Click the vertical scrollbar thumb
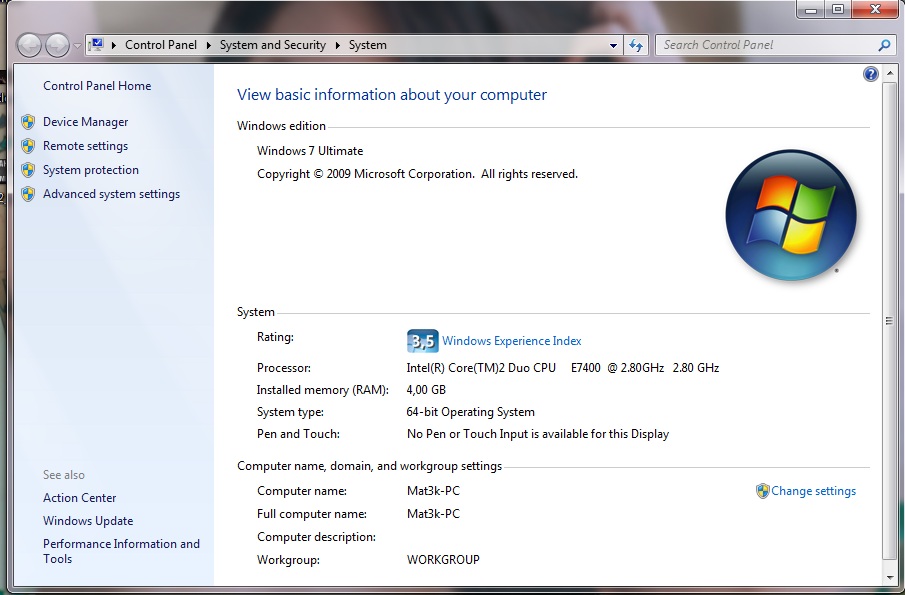The width and height of the screenshot is (905, 595). [x=889, y=320]
